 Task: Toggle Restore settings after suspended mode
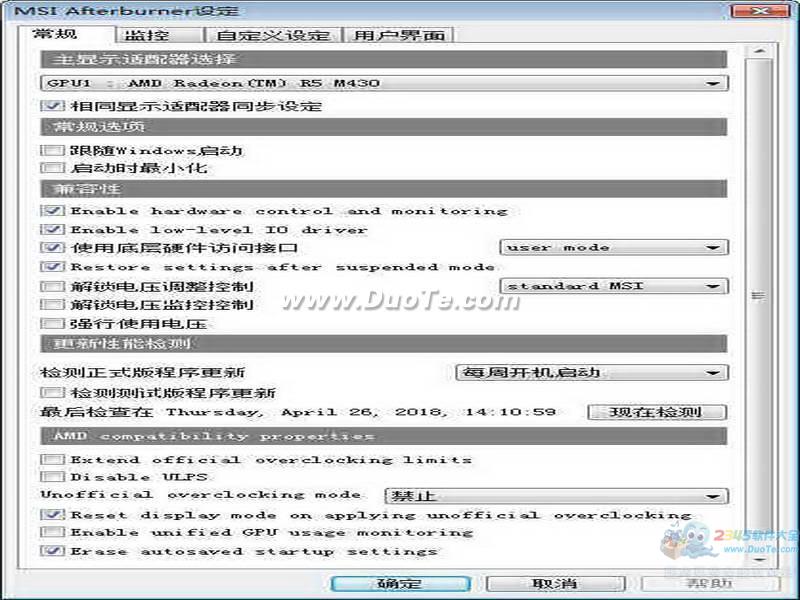click(53, 266)
